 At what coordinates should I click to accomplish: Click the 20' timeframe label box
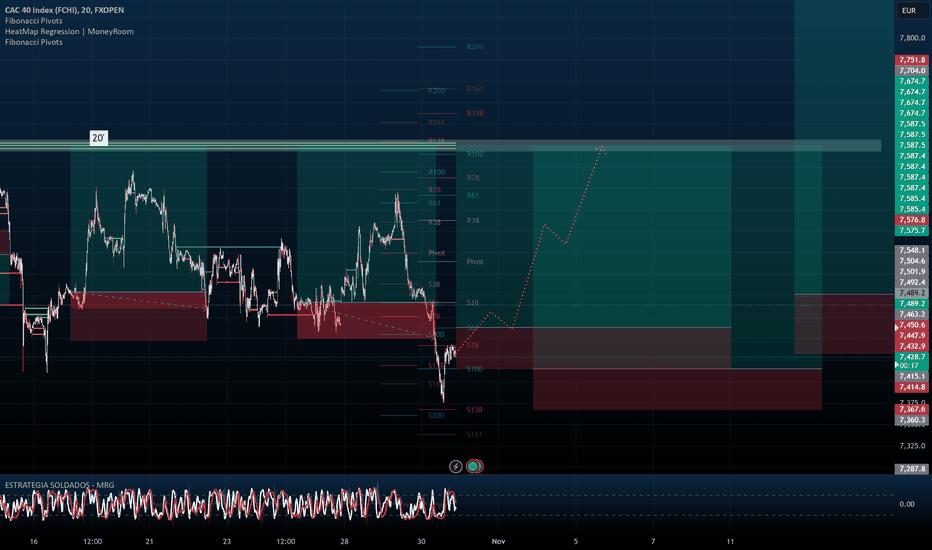click(99, 138)
